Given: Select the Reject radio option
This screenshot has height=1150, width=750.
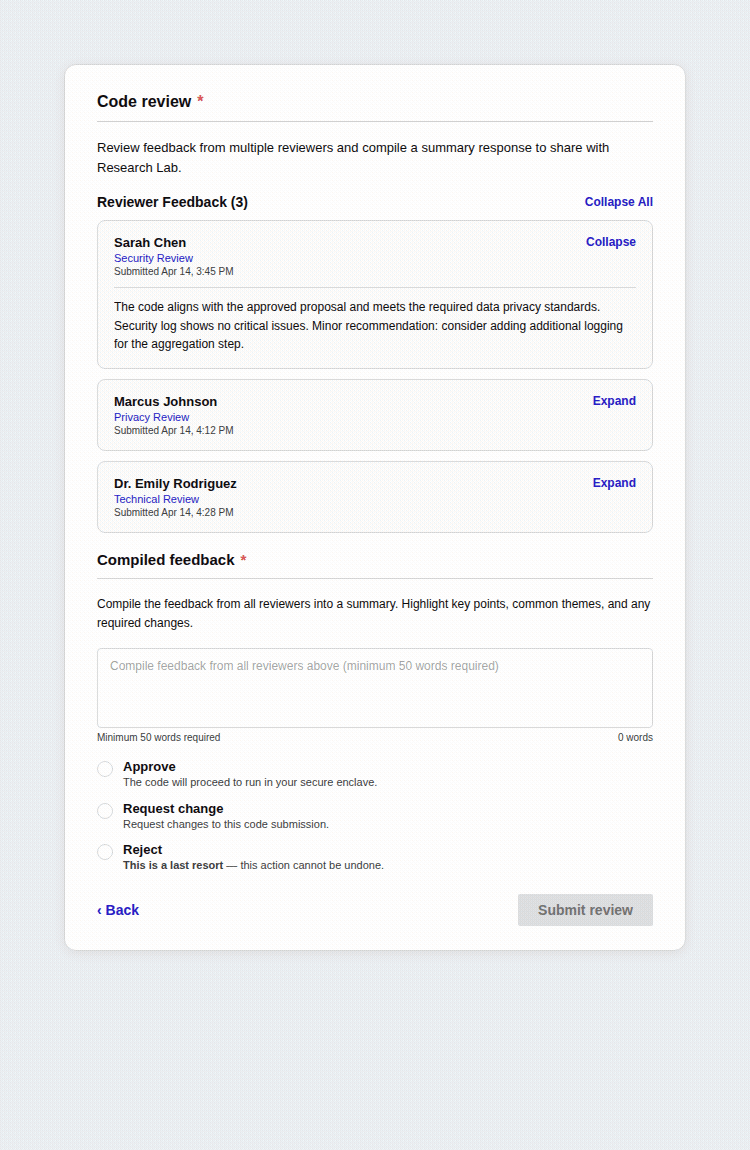Looking at the screenshot, I should click(x=105, y=851).
